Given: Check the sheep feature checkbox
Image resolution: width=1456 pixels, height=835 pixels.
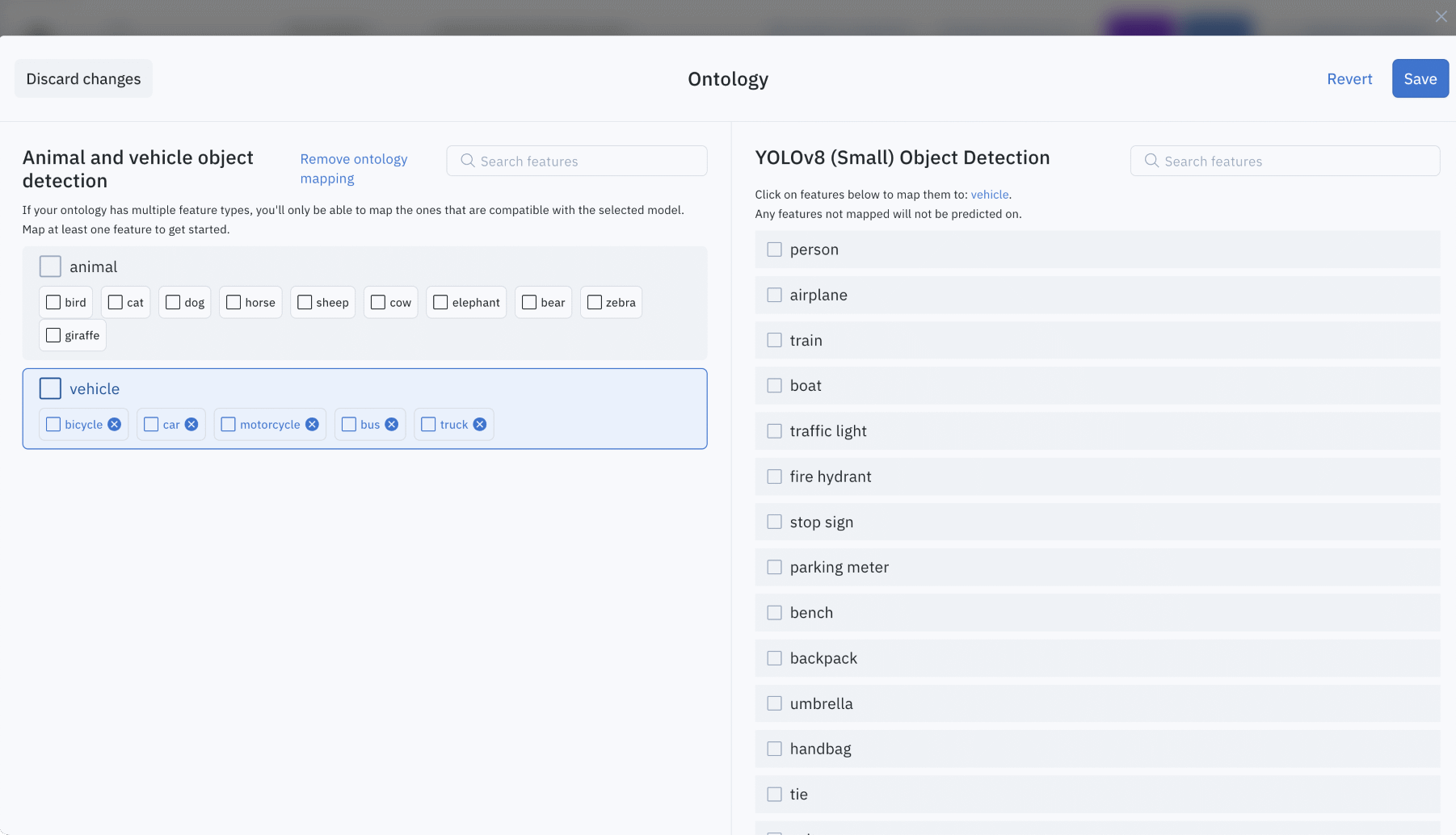Looking at the screenshot, I should [x=305, y=302].
